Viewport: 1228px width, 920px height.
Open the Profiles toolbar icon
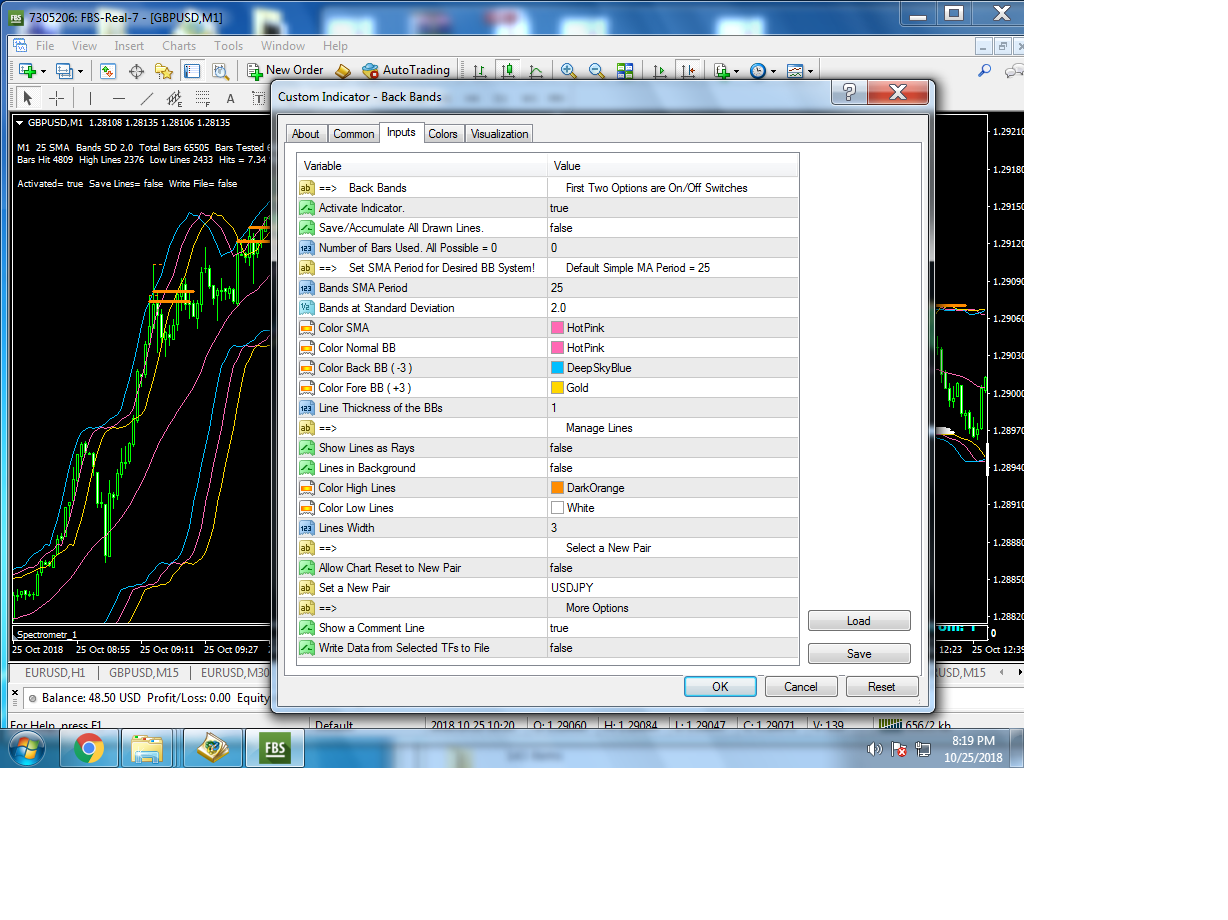coord(64,71)
